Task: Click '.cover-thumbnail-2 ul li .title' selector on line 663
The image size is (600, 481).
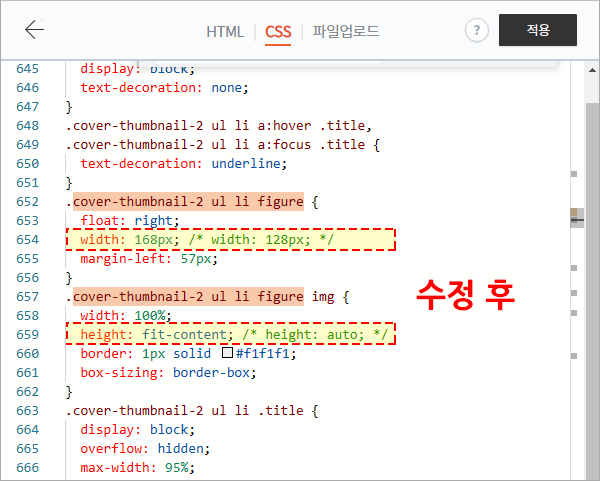Action: tap(184, 411)
